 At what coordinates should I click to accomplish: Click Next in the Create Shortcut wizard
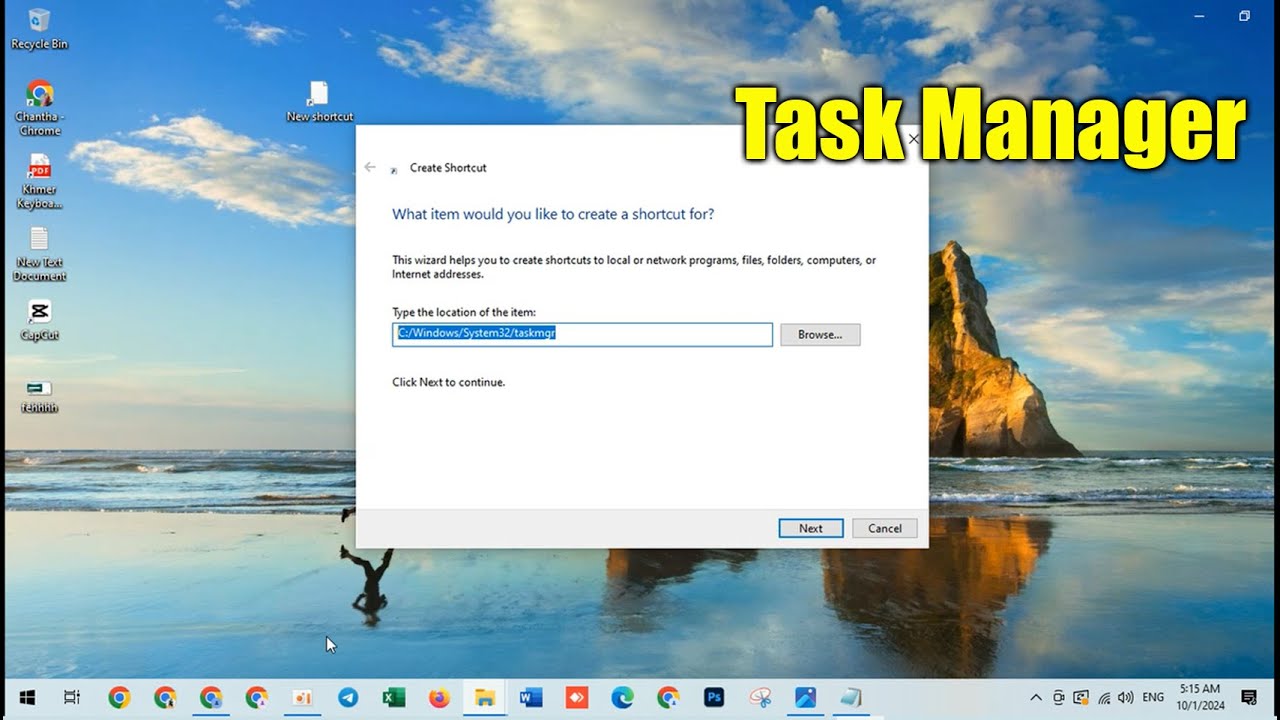pyautogui.click(x=811, y=528)
